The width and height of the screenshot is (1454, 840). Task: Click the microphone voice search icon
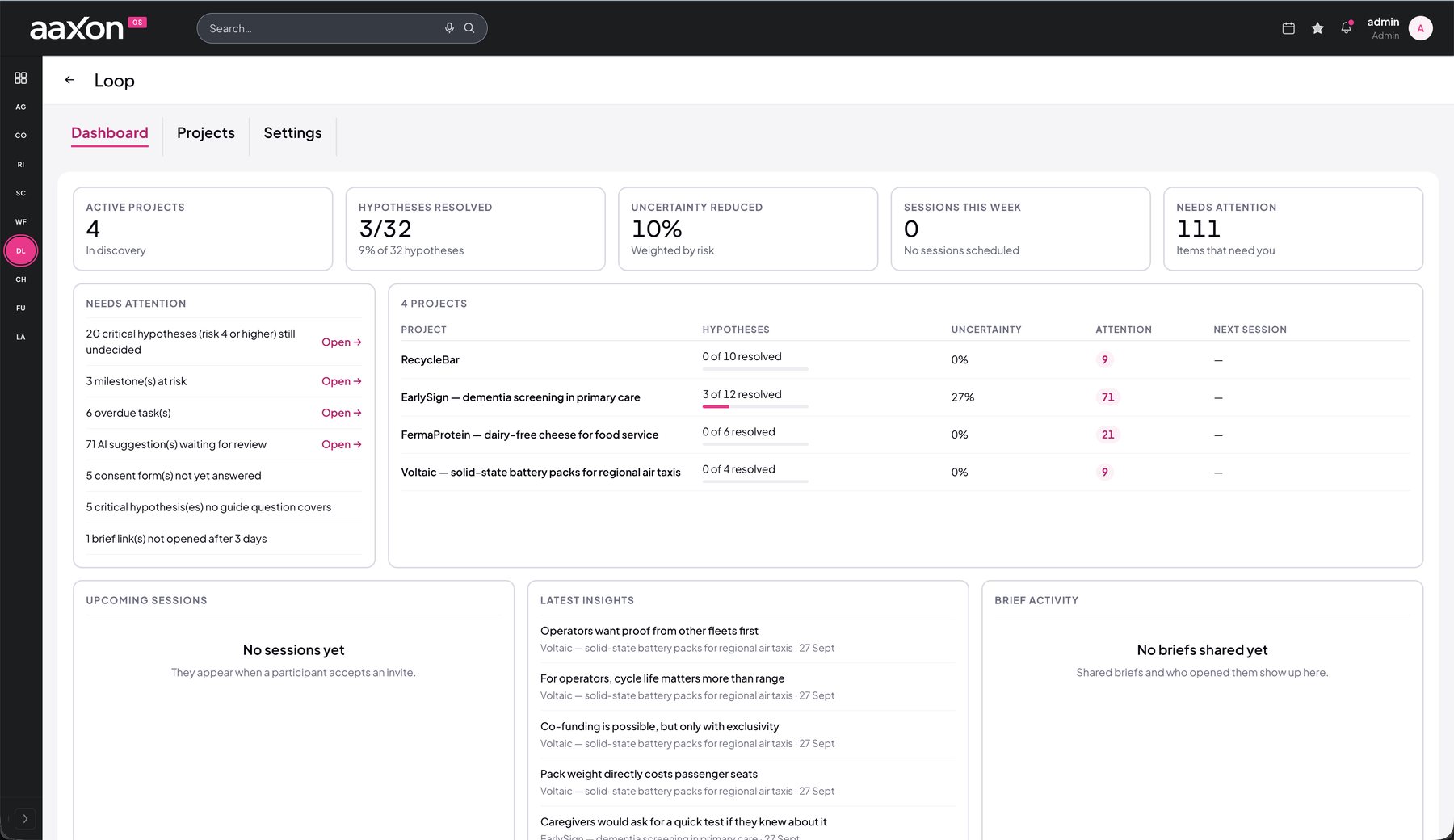point(449,28)
